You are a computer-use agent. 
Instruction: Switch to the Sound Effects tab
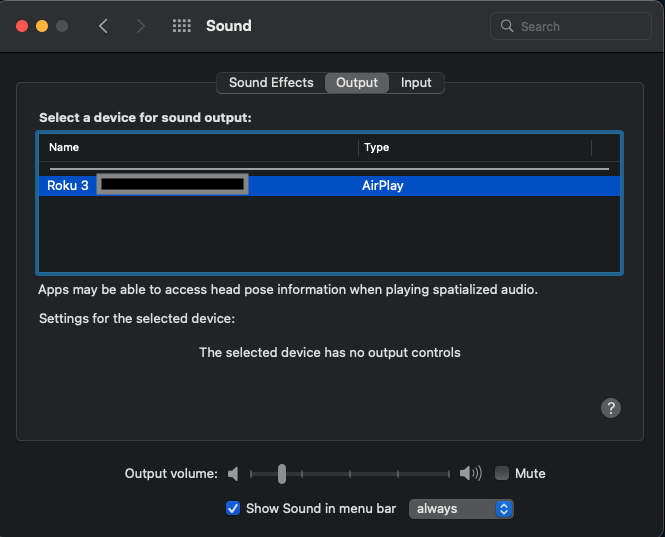pyautogui.click(x=271, y=83)
